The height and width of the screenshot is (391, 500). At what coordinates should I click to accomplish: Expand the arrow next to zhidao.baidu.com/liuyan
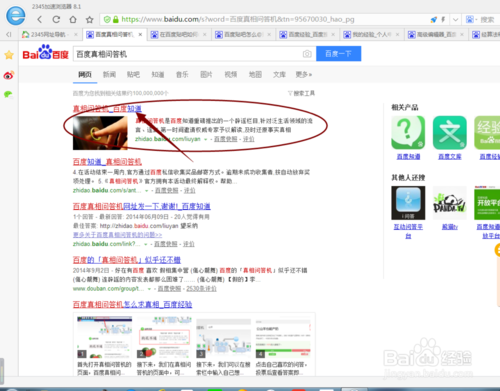(206, 139)
